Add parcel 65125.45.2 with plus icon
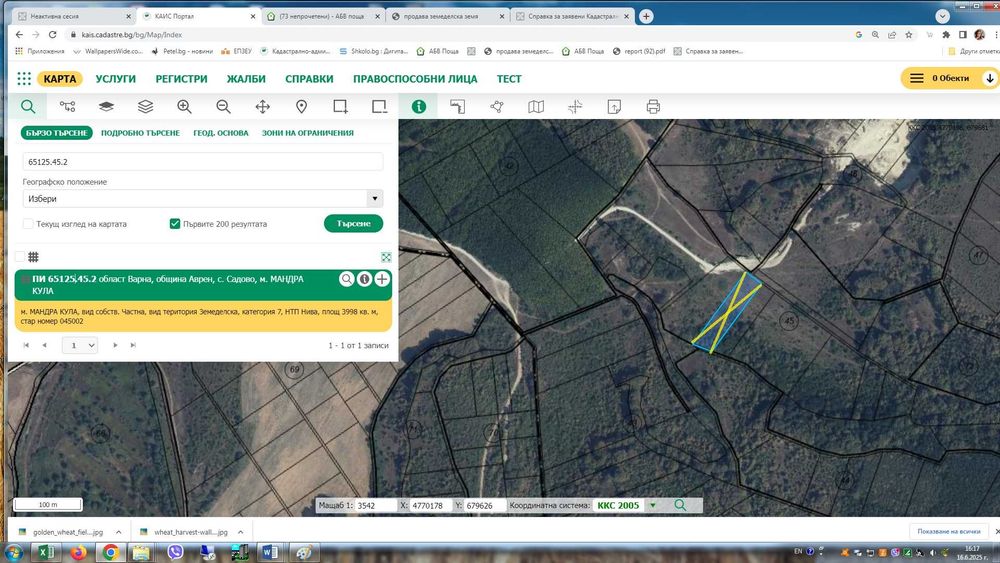 click(x=382, y=279)
